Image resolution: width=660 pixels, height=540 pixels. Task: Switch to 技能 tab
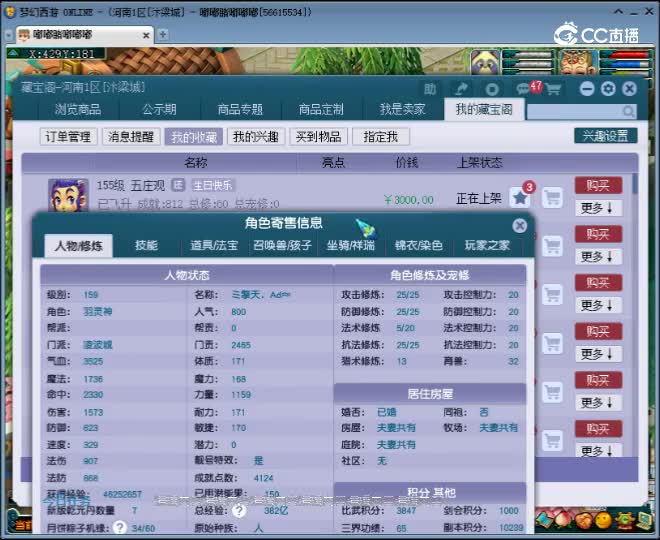[146, 245]
